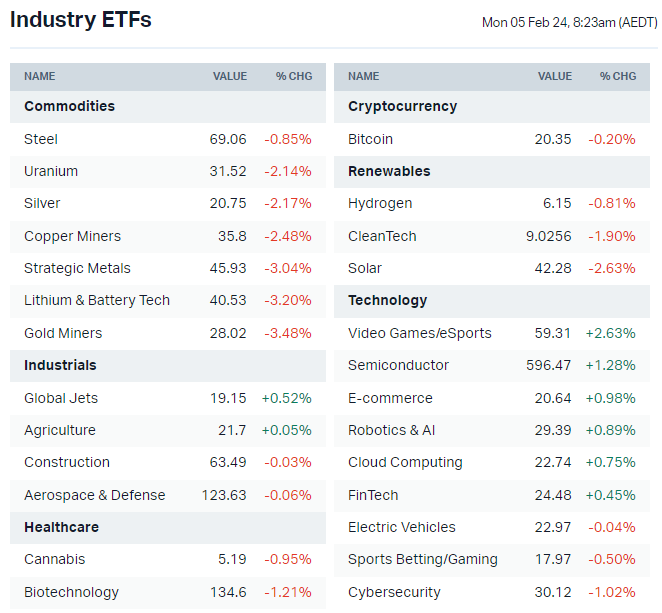Open Semiconductor ETF details
Image resolution: width=662 pixels, height=613 pixels.
click(398, 365)
